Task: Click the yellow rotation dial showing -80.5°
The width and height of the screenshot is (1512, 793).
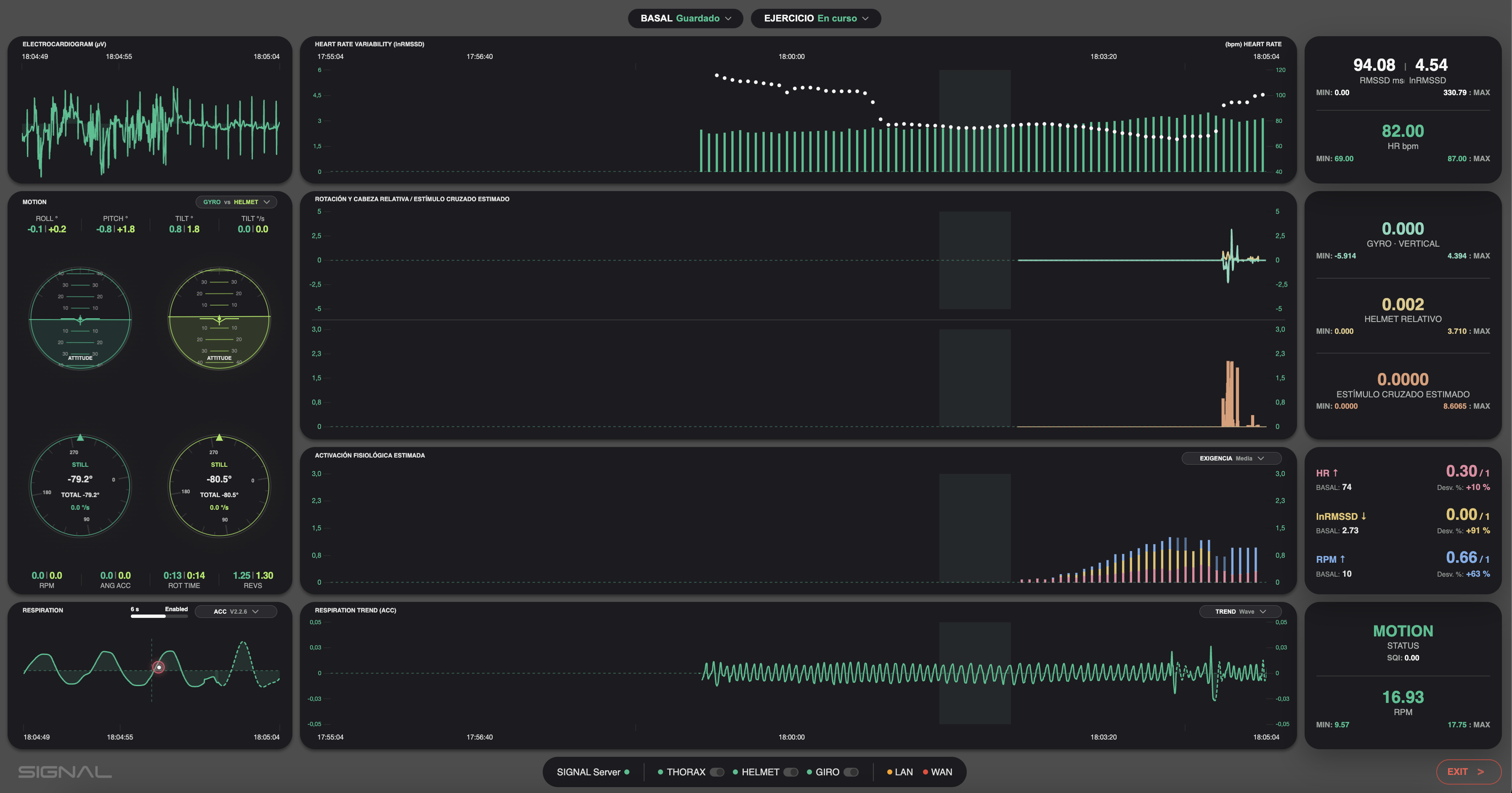Action: (x=219, y=486)
